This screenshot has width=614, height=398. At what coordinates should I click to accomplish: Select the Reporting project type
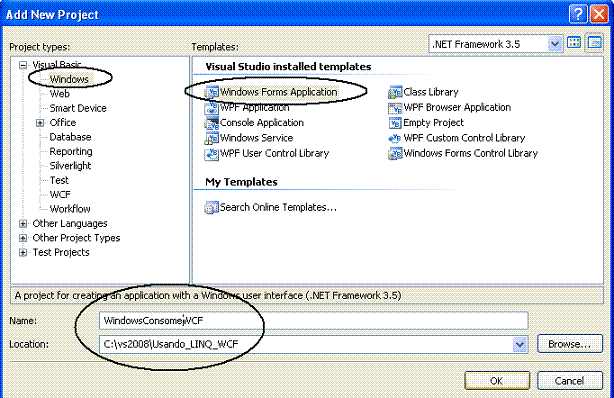pyautogui.click(x=71, y=152)
